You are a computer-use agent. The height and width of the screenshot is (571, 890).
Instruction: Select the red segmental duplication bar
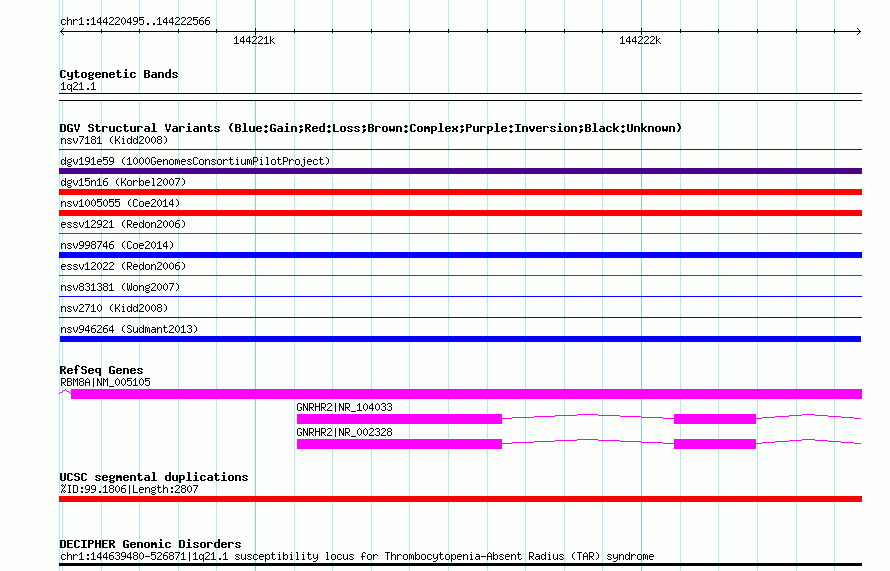[x=460, y=499]
